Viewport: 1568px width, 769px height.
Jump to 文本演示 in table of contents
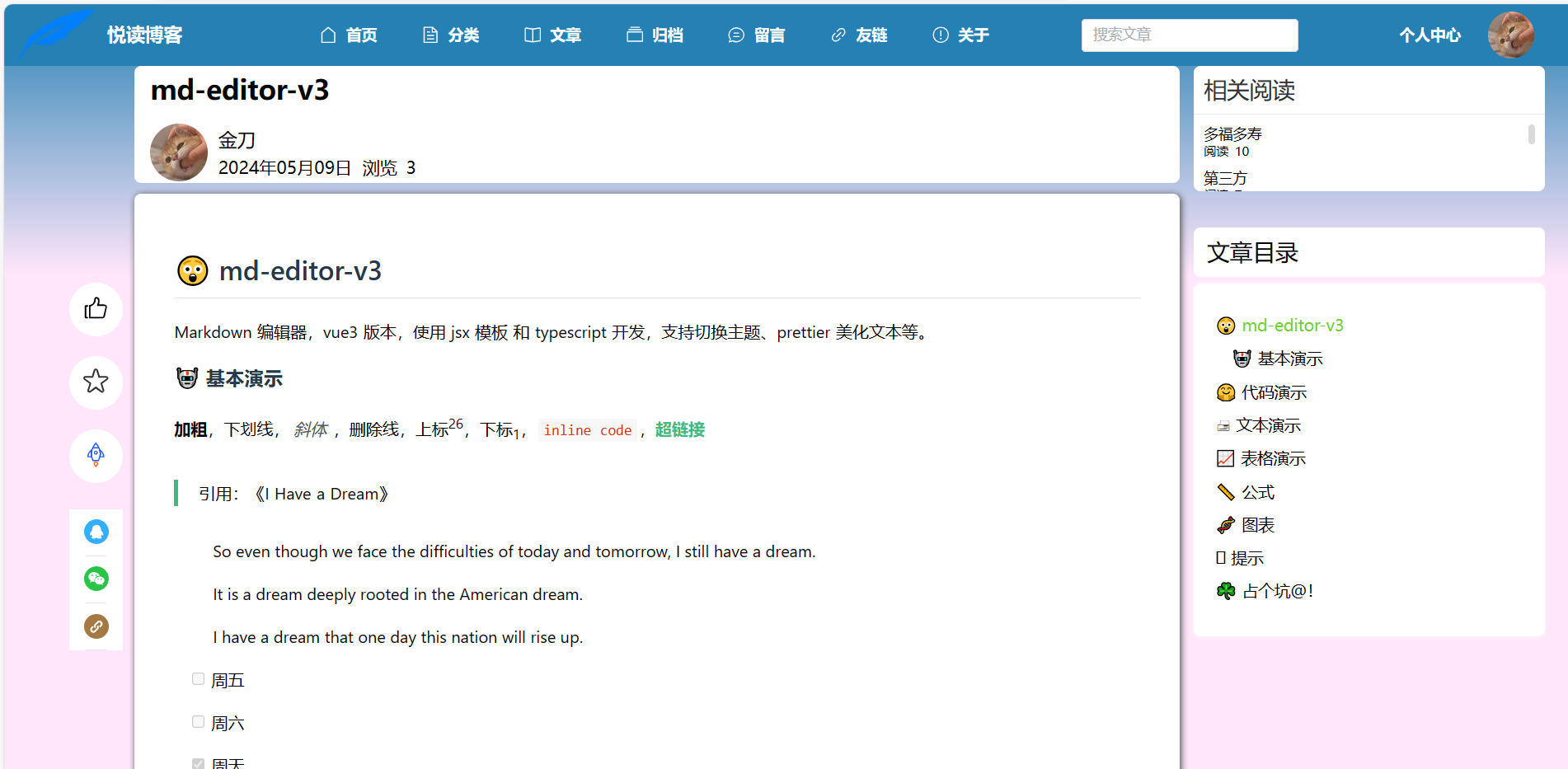click(x=1269, y=425)
